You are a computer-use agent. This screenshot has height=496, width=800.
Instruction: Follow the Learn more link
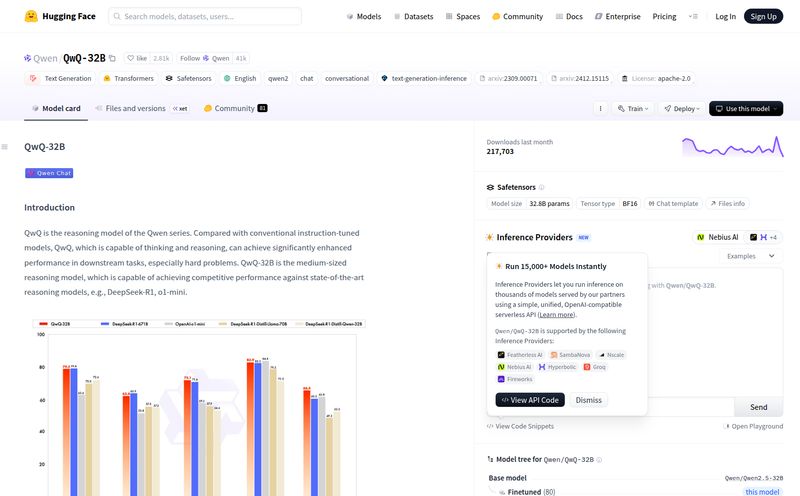(557, 315)
